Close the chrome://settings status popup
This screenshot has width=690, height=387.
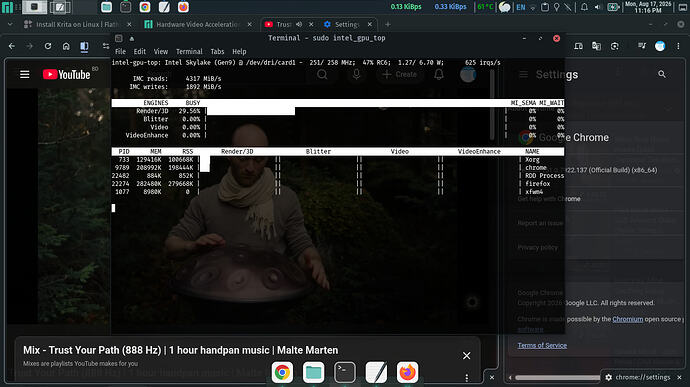coord(679,377)
